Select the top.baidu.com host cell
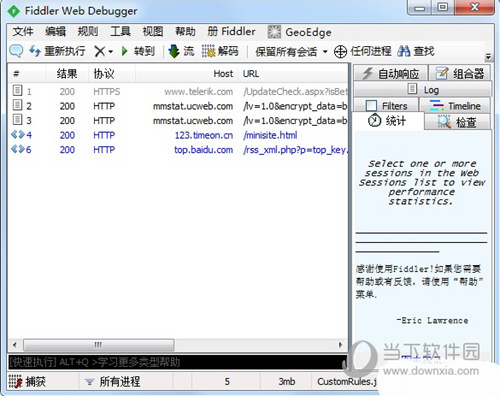This screenshot has width=500, height=396. point(204,150)
